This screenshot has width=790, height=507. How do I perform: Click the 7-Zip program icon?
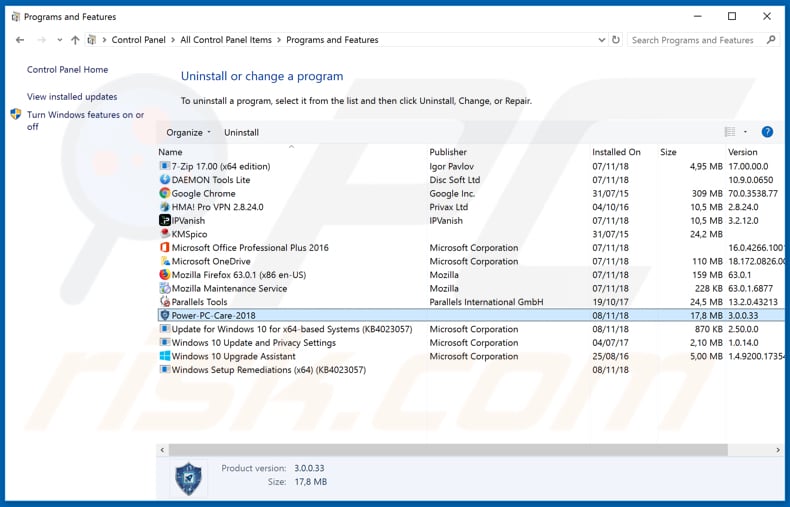pos(164,166)
